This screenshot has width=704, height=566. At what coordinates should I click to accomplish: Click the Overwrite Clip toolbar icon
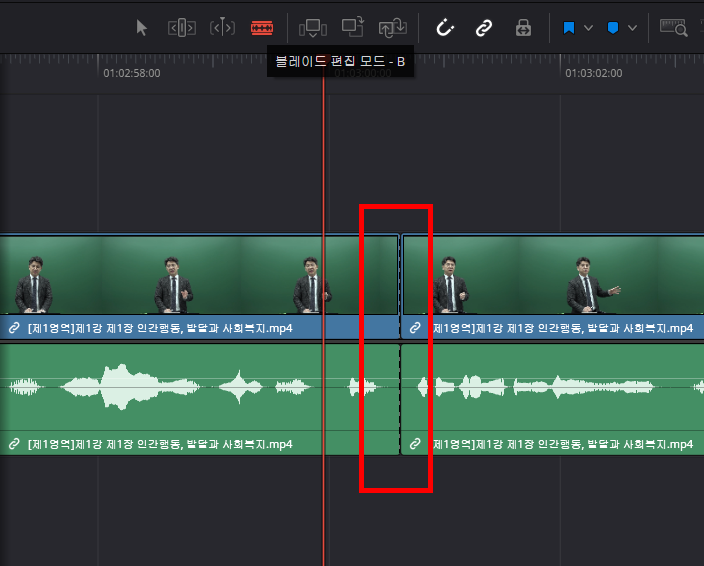coord(352,27)
